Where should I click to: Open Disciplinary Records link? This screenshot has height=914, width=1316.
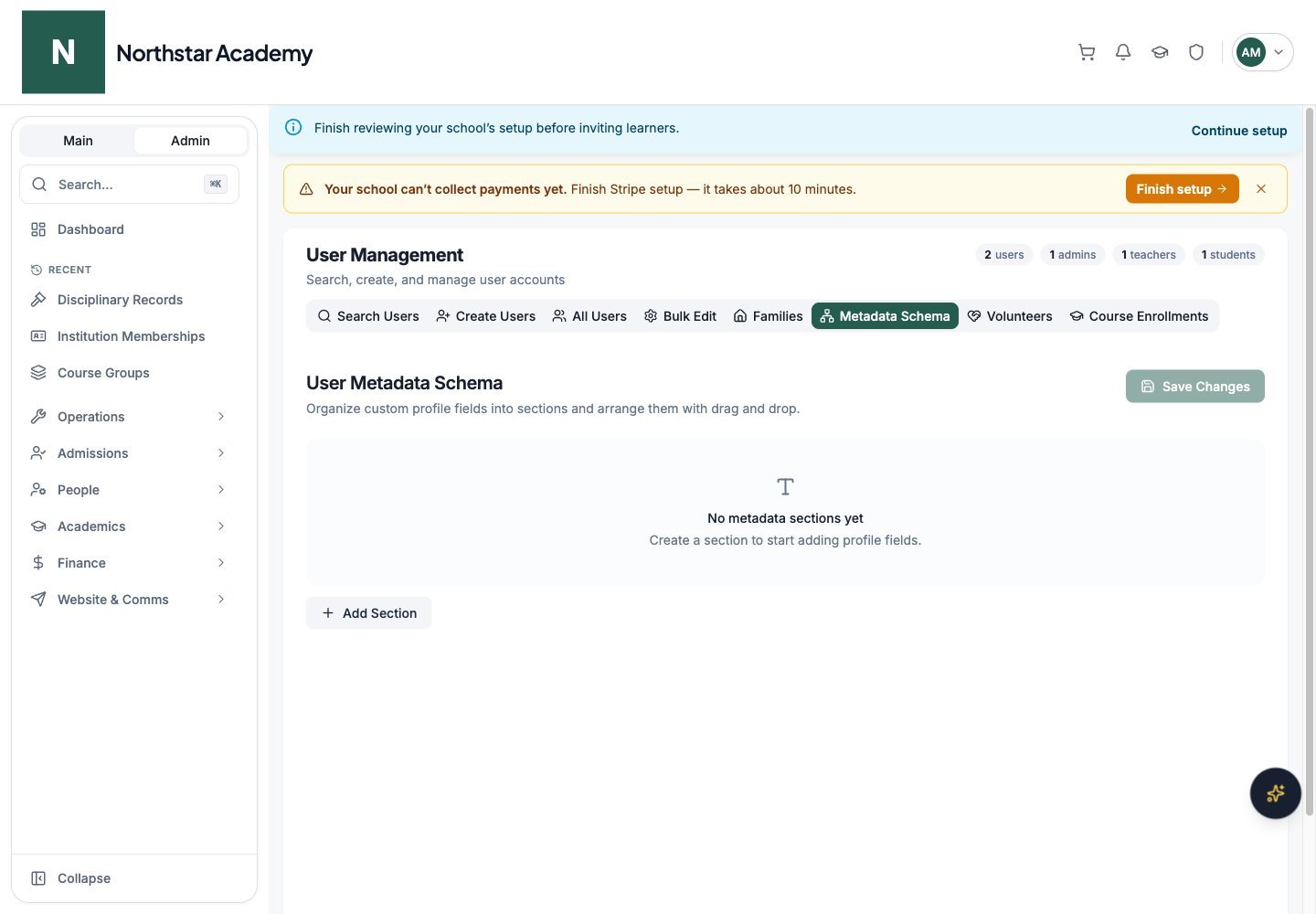click(x=129, y=300)
